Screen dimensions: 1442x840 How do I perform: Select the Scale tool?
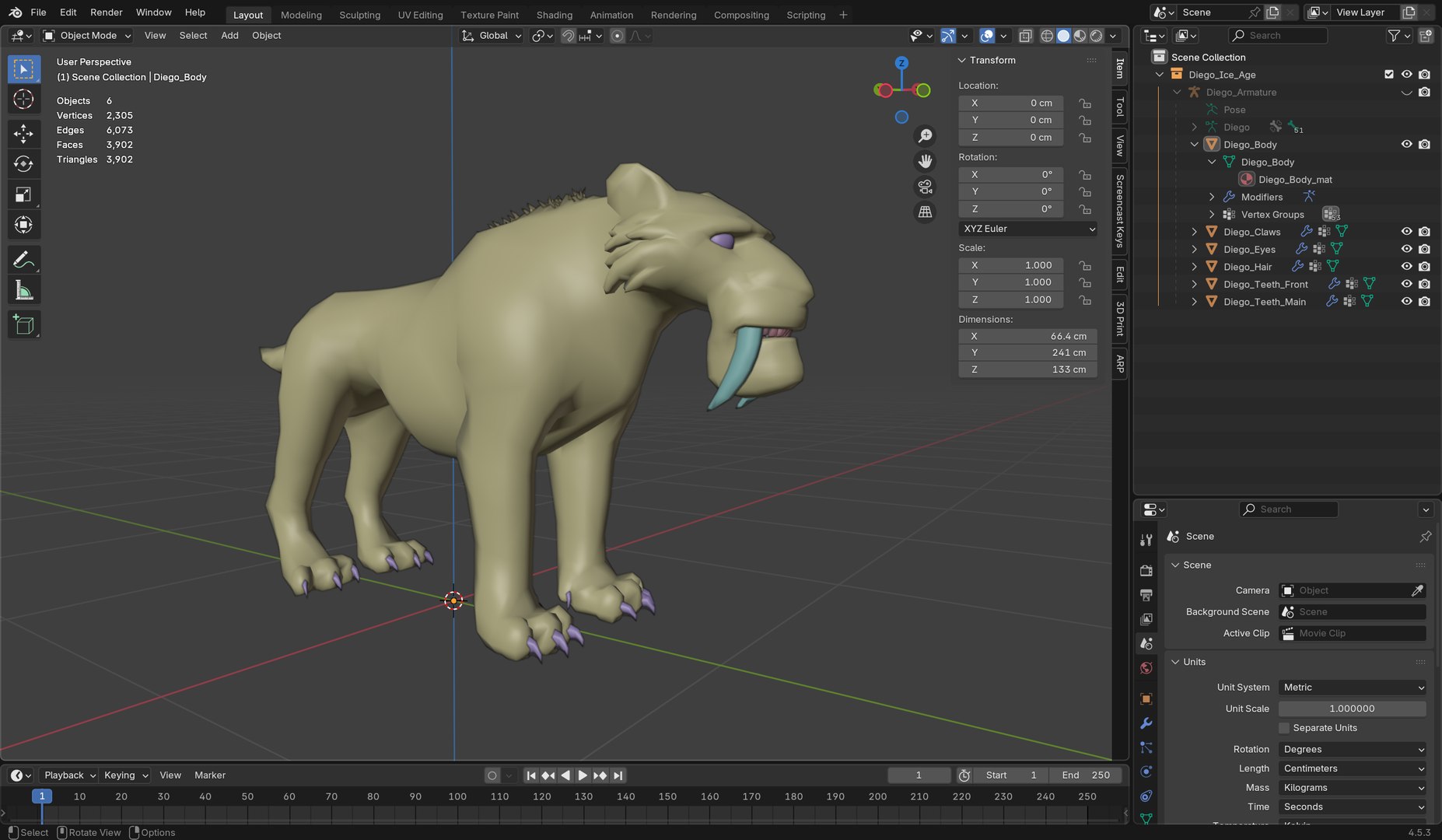(x=23, y=194)
